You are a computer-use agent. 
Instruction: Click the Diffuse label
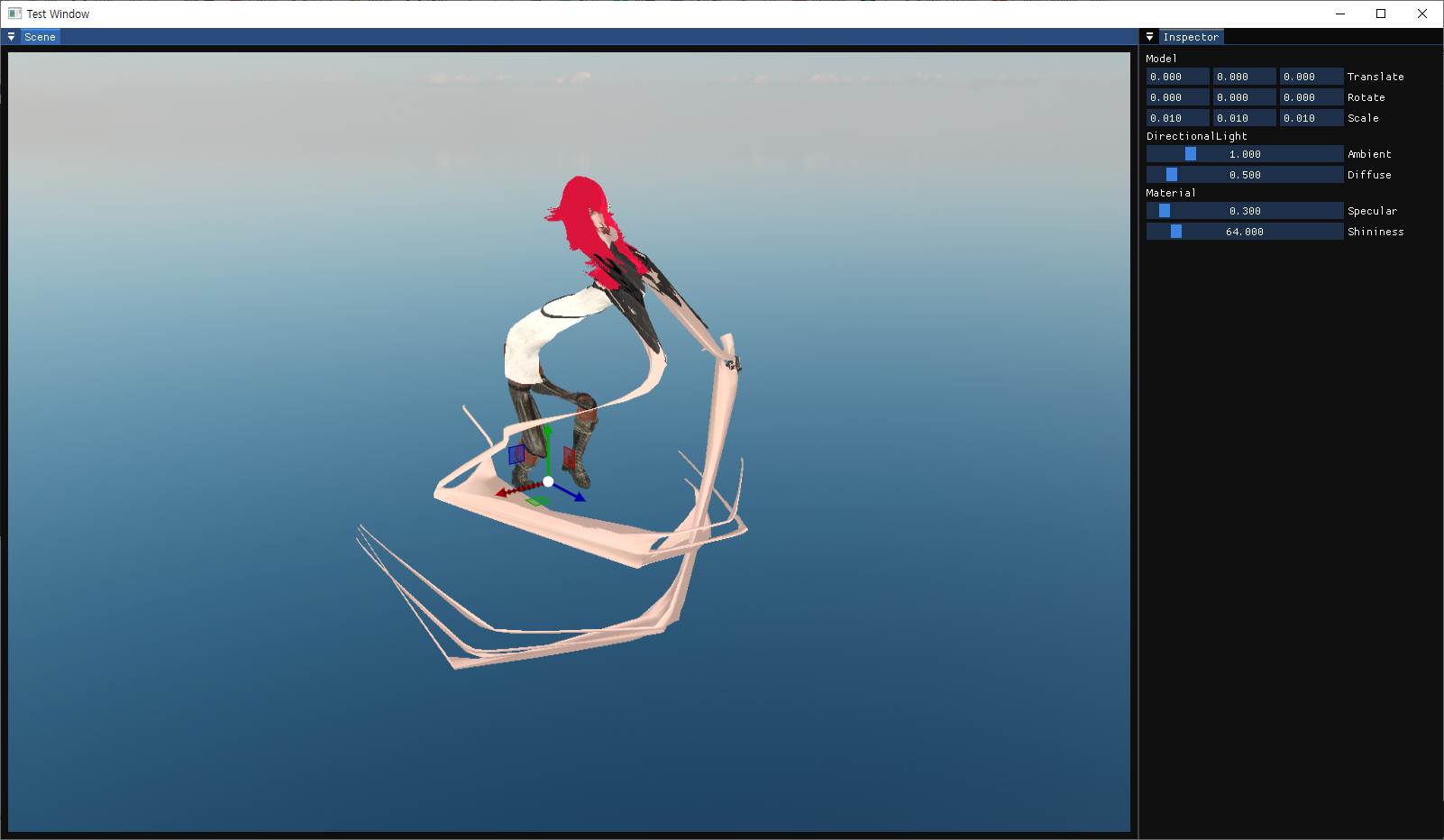[x=1369, y=175]
